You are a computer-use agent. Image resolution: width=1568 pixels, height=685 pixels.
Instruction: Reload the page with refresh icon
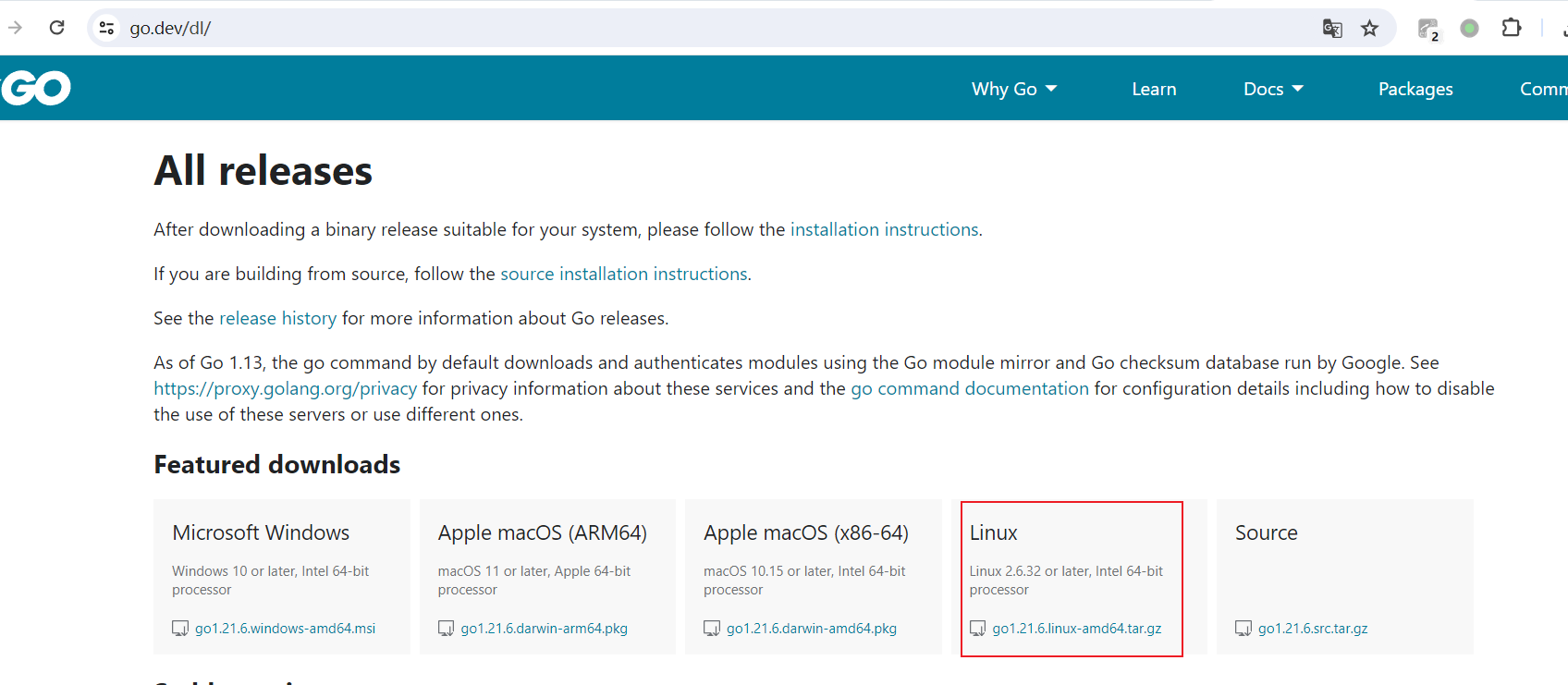click(x=57, y=28)
